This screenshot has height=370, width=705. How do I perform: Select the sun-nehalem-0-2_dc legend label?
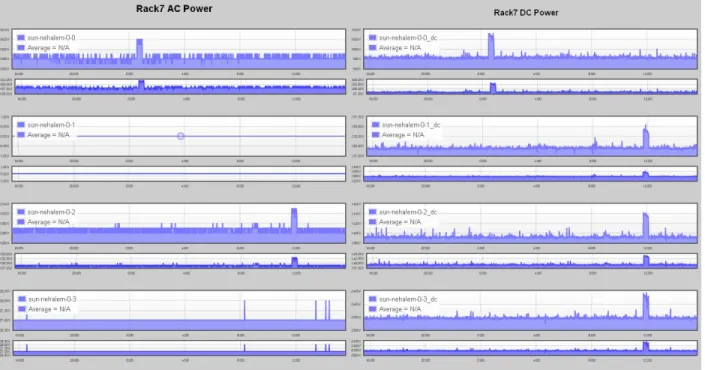tap(408, 212)
